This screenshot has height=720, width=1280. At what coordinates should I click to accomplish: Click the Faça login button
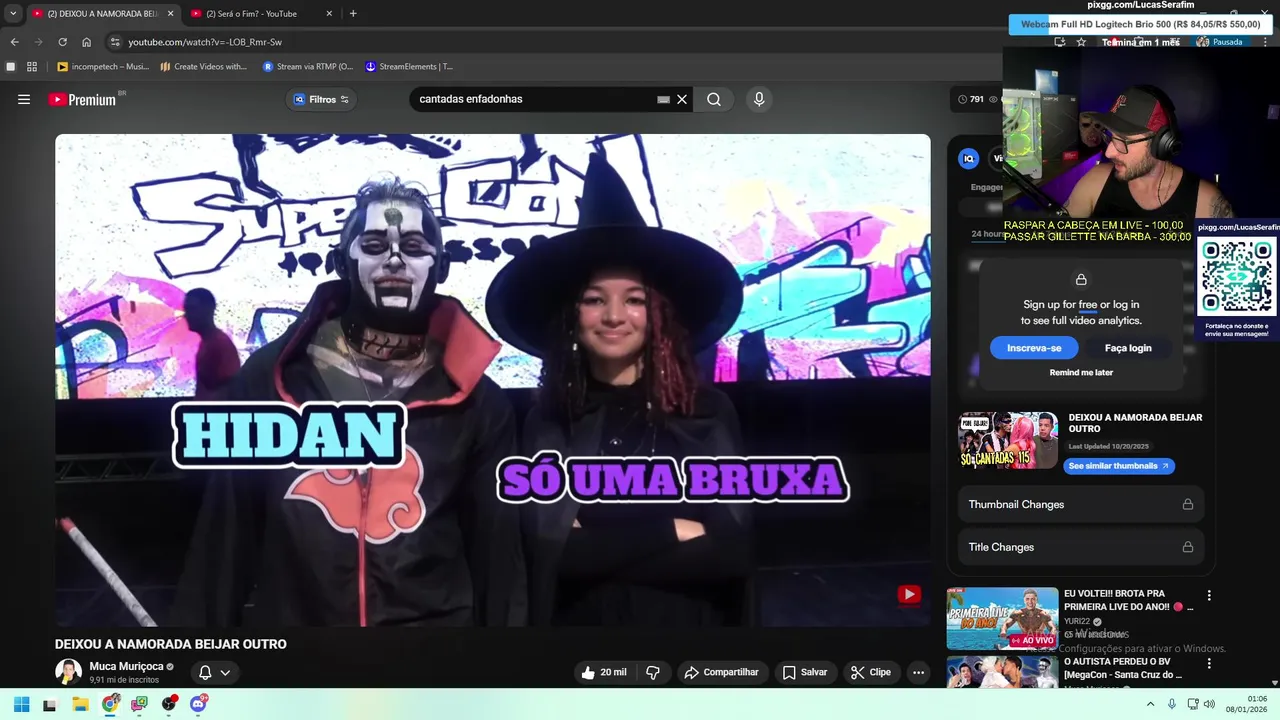(1128, 348)
